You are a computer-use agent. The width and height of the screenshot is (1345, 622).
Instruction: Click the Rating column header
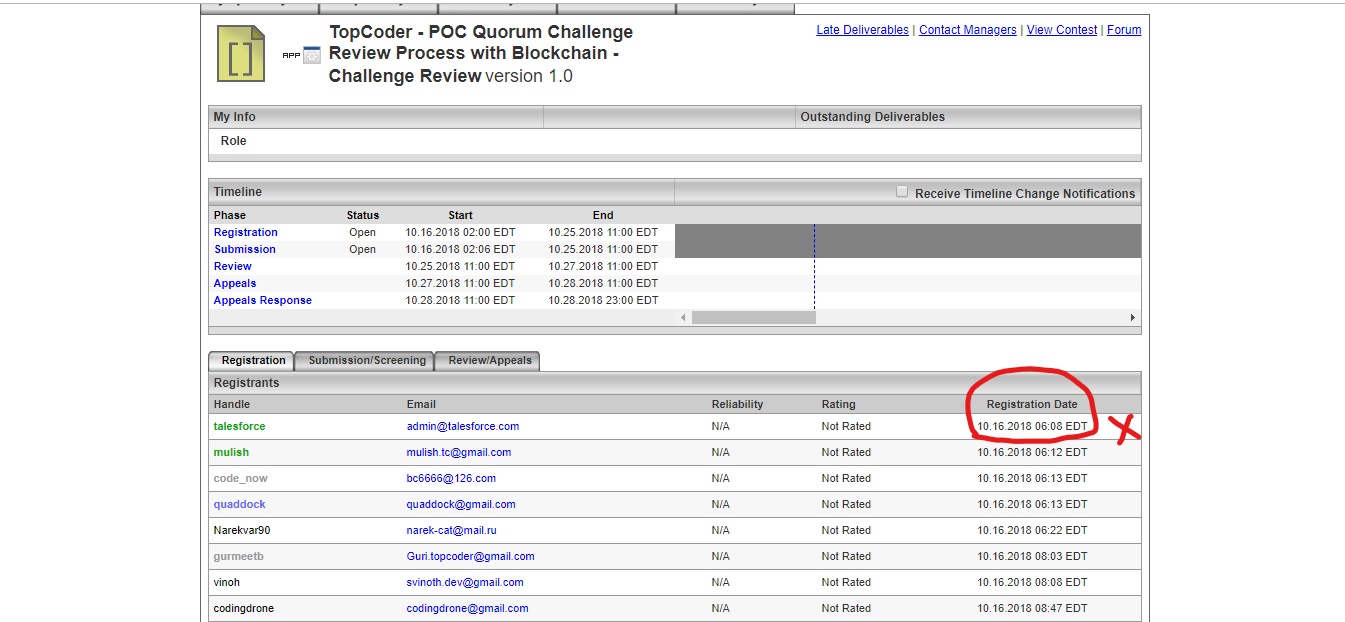839,404
